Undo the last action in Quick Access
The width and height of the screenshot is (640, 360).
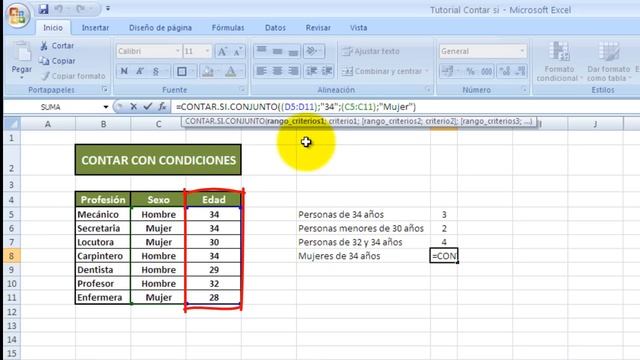pos(59,9)
